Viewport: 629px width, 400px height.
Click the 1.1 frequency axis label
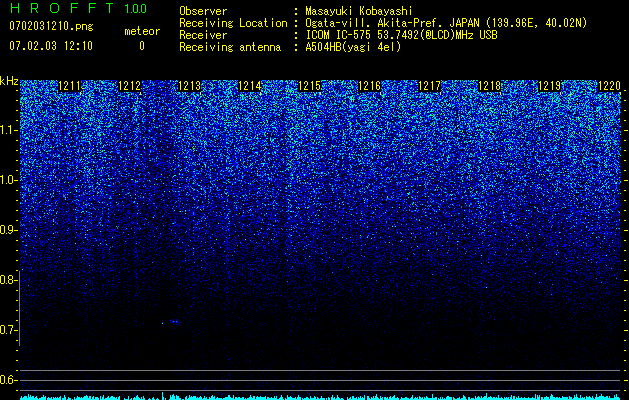coord(8,130)
